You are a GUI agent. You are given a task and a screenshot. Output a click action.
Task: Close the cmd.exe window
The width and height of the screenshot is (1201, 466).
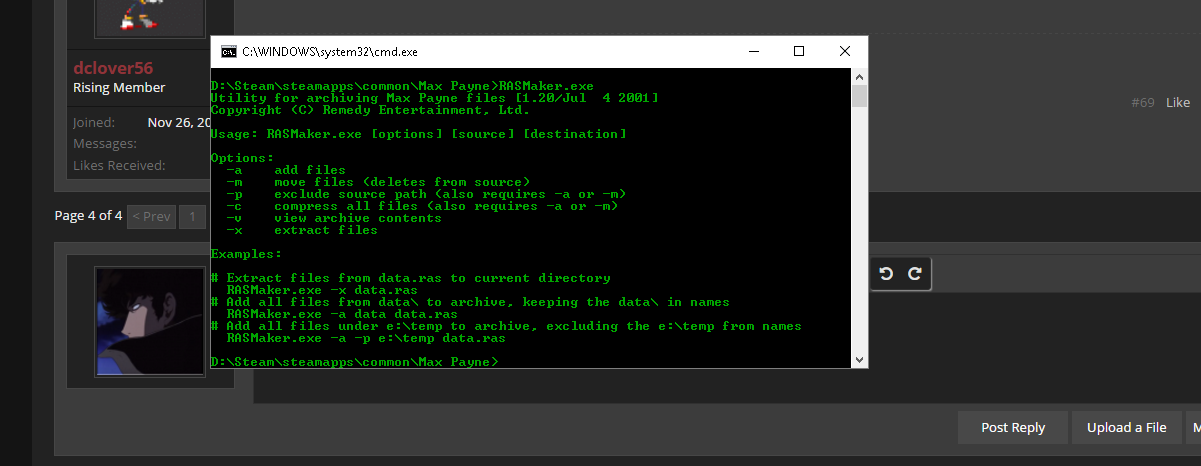[x=844, y=51]
